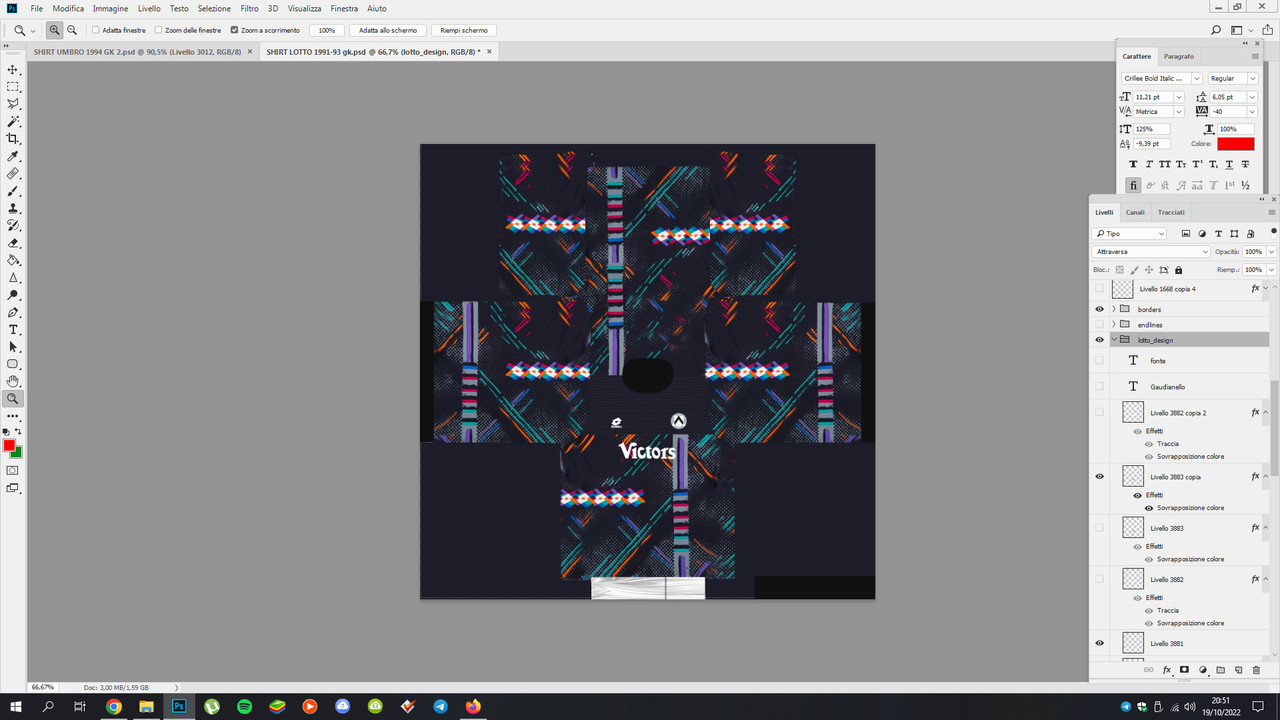Select the Pen tool
This screenshot has height=720, width=1280.
13,312
